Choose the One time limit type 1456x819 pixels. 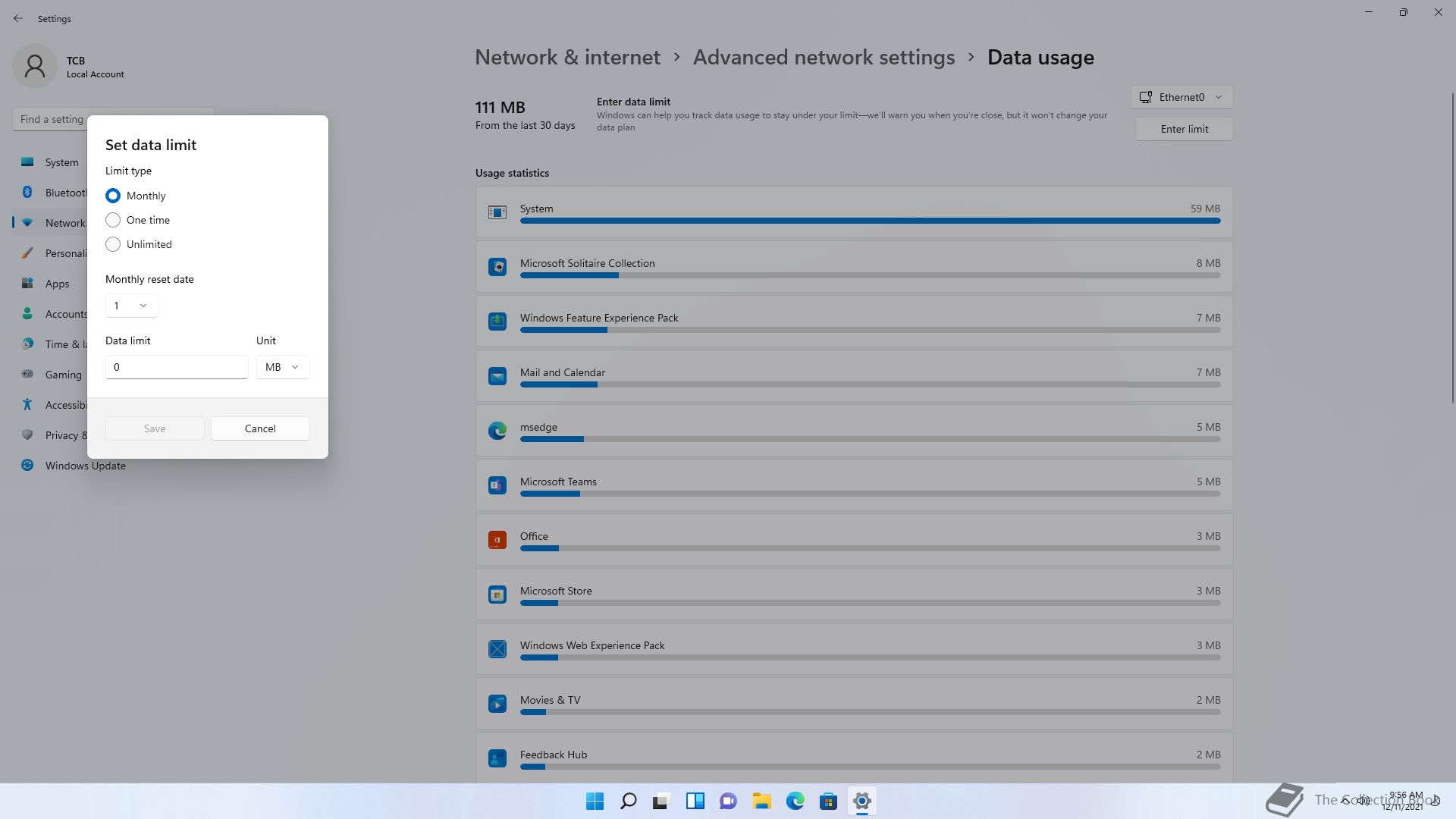point(138,220)
